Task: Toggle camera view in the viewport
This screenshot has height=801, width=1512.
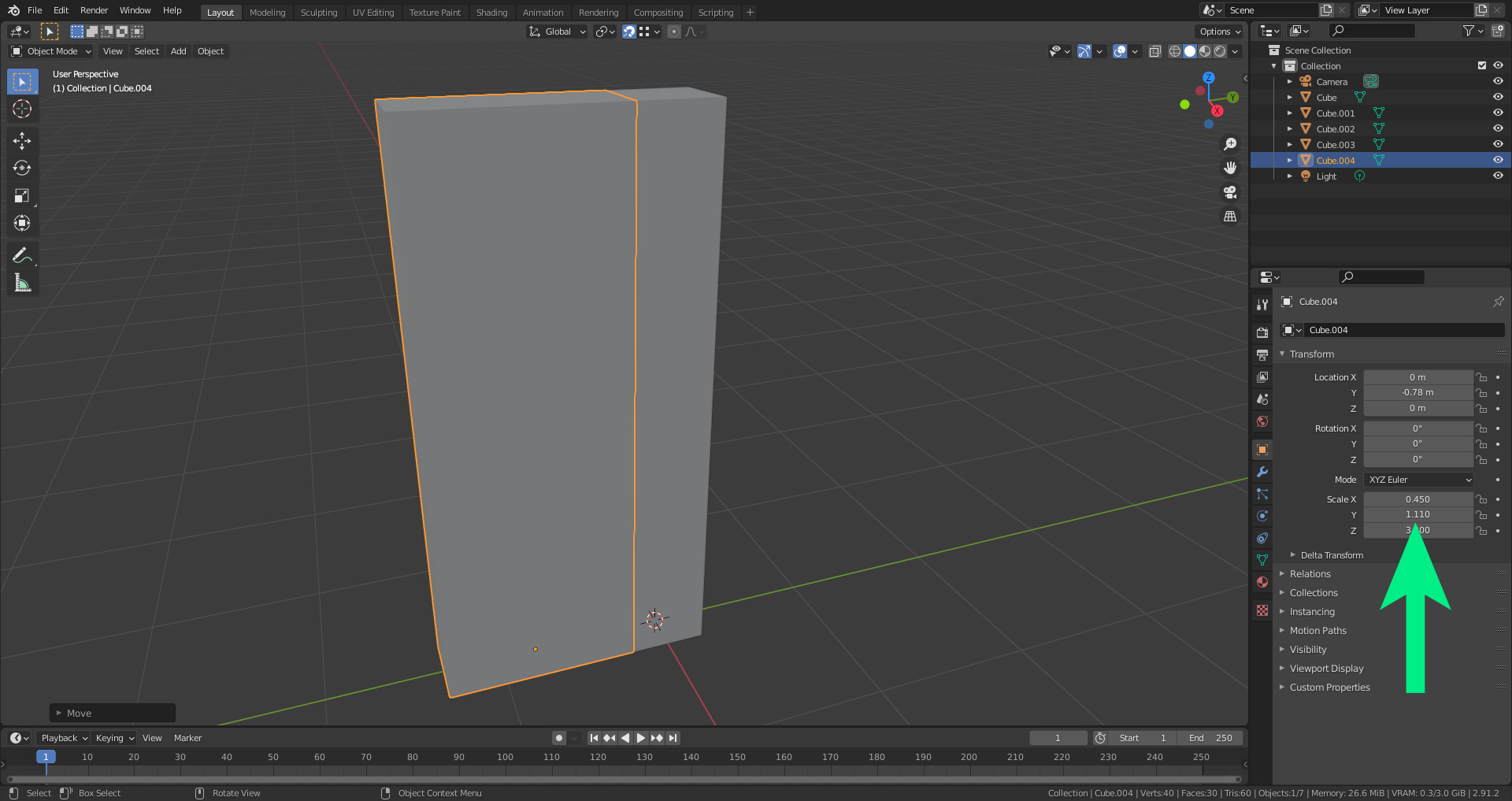Action: click(x=1229, y=192)
